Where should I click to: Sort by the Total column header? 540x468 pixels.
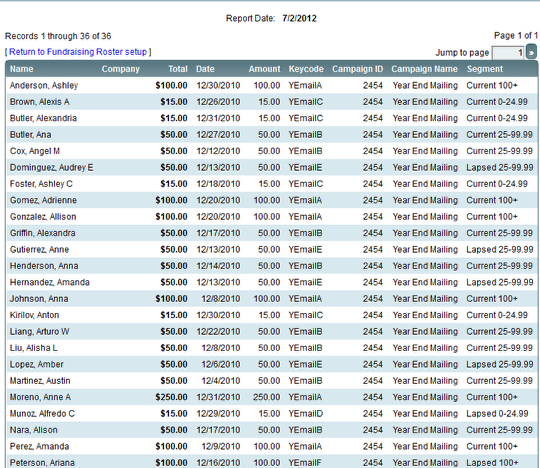click(178, 69)
